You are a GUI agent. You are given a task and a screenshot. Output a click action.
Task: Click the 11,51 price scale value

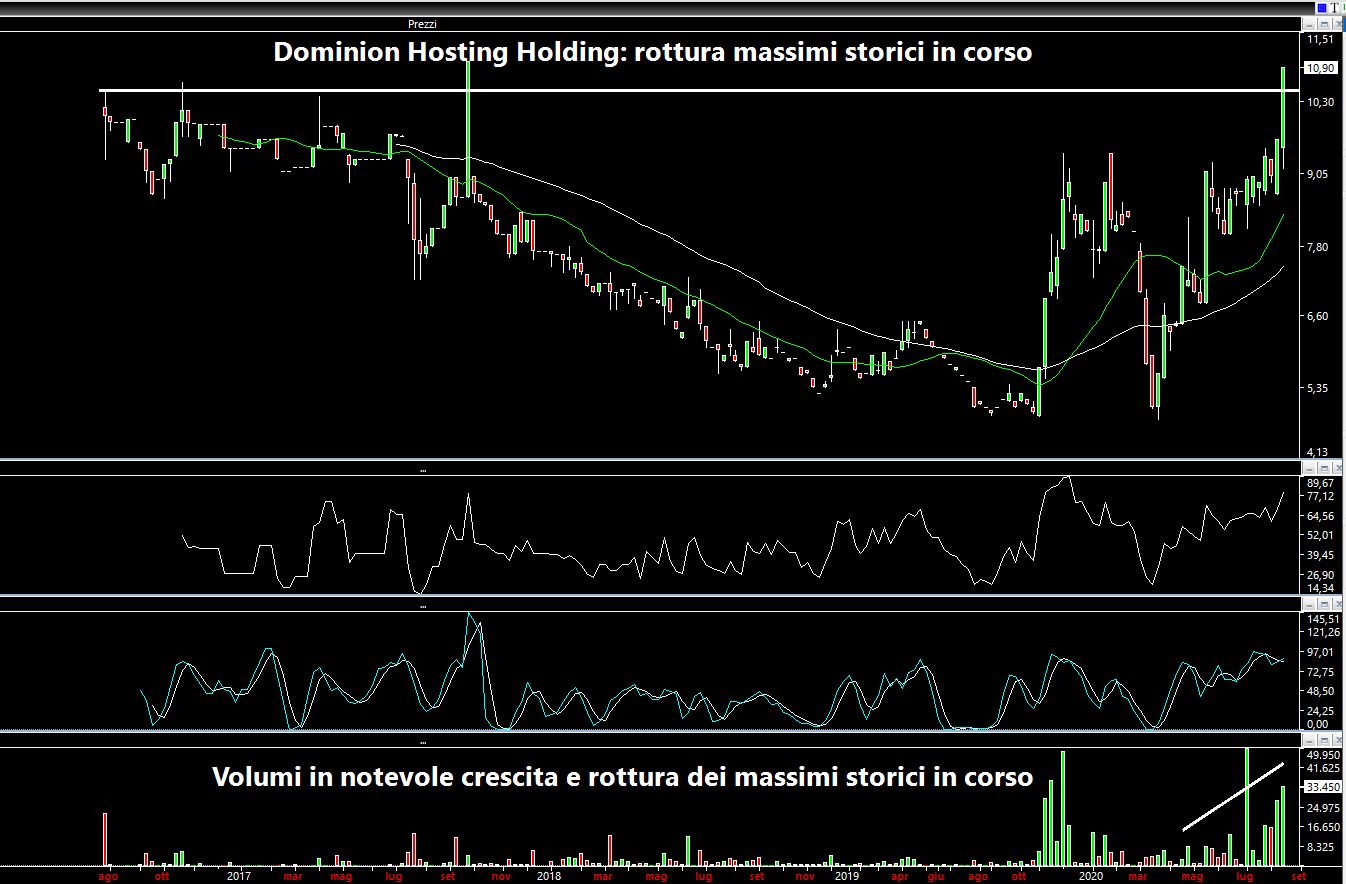pyautogui.click(x=1320, y=39)
